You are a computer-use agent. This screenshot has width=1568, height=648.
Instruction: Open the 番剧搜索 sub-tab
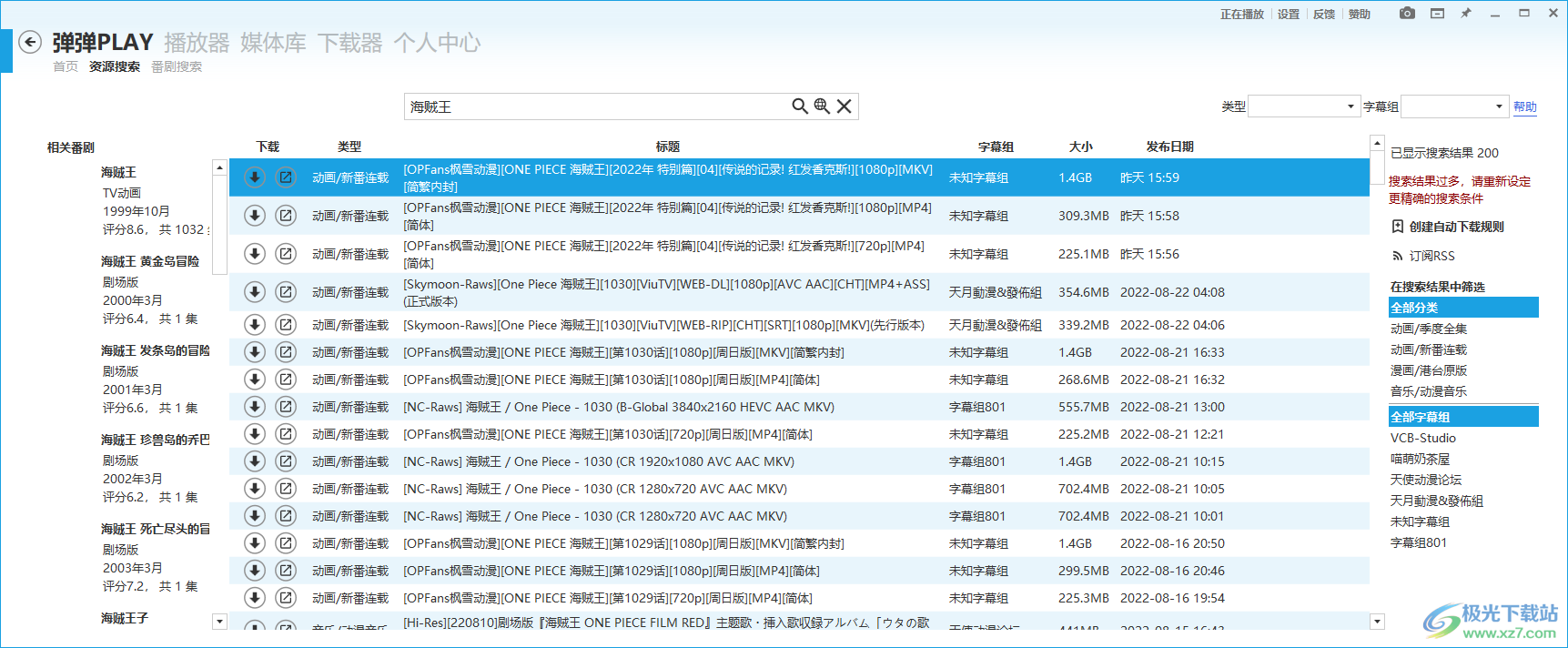177,66
